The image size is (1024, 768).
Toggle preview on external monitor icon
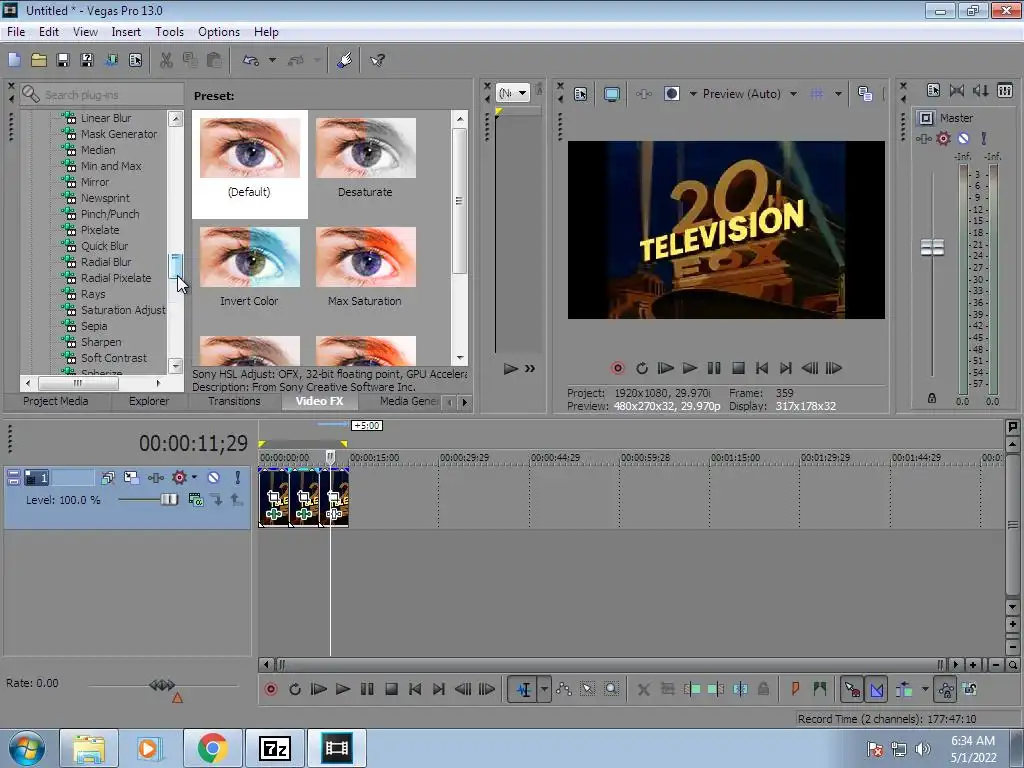pos(611,94)
